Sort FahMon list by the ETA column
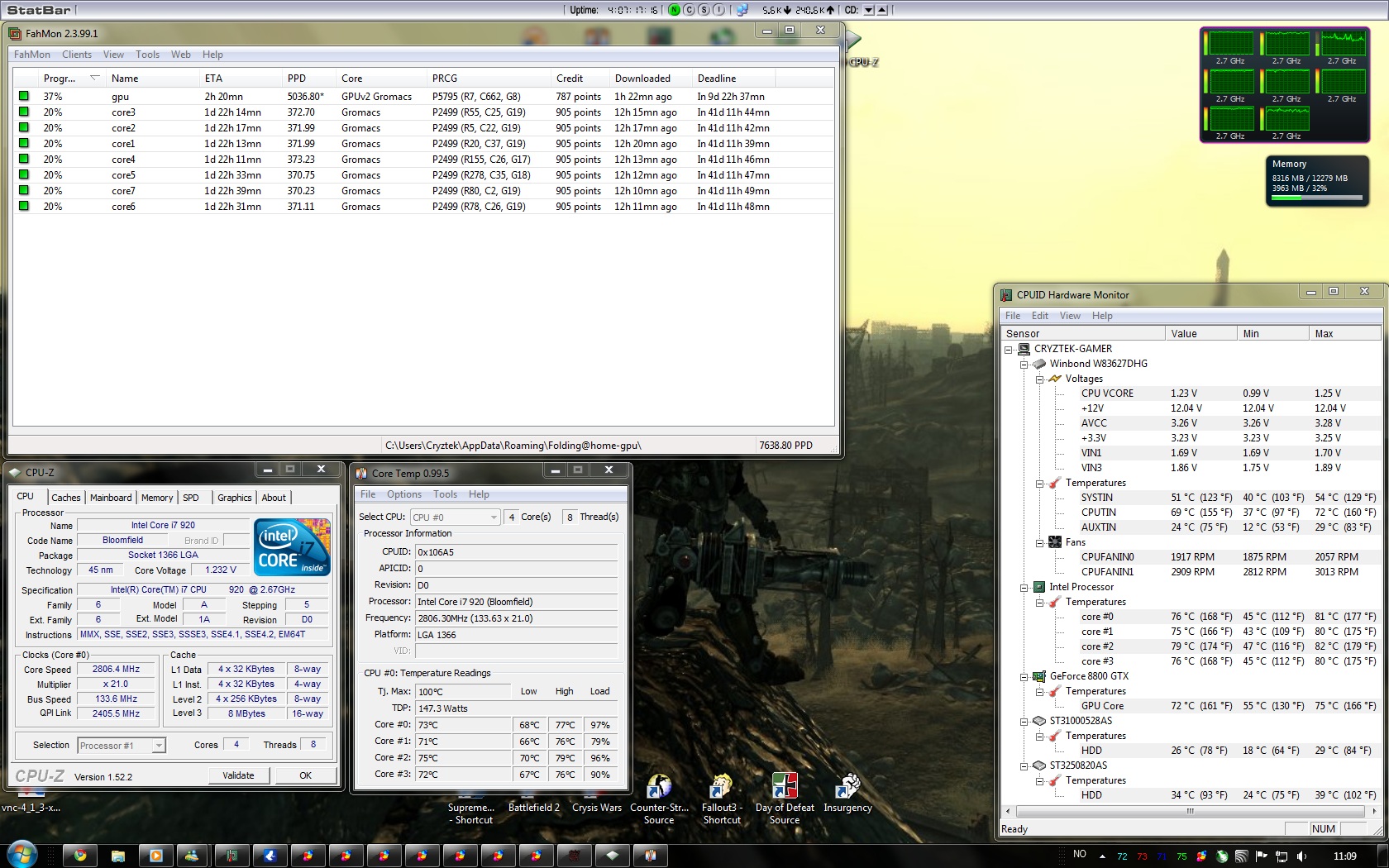This screenshot has height=868, width=1389. (x=241, y=79)
